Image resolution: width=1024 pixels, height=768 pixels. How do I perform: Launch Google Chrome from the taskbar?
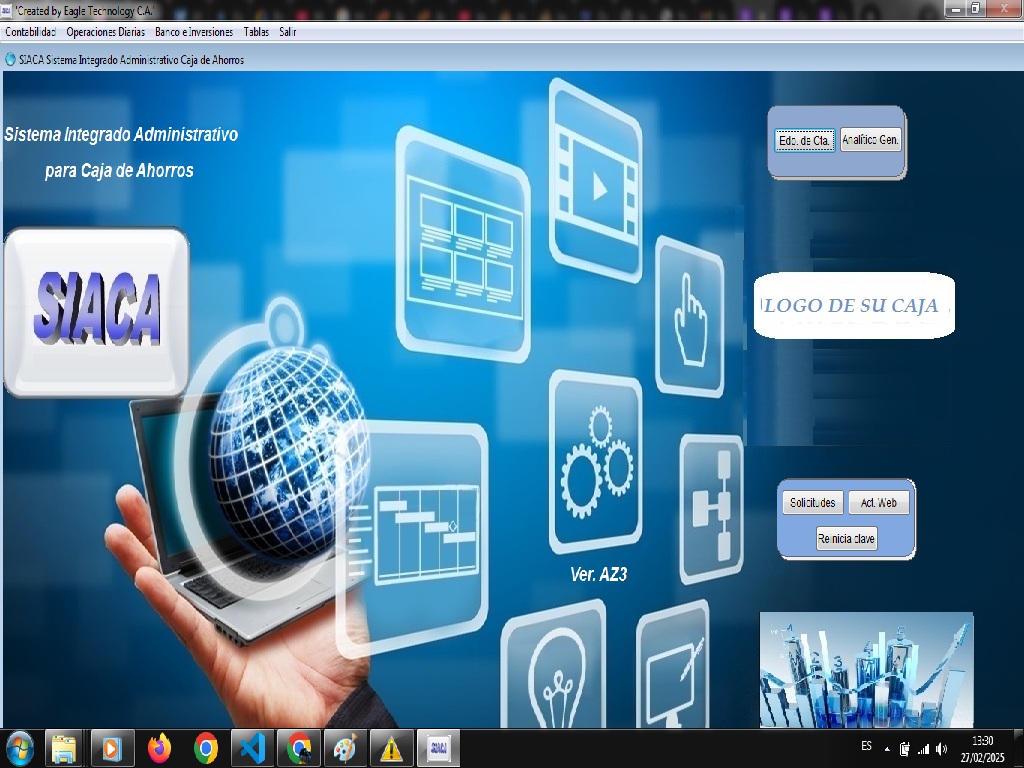[206, 748]
